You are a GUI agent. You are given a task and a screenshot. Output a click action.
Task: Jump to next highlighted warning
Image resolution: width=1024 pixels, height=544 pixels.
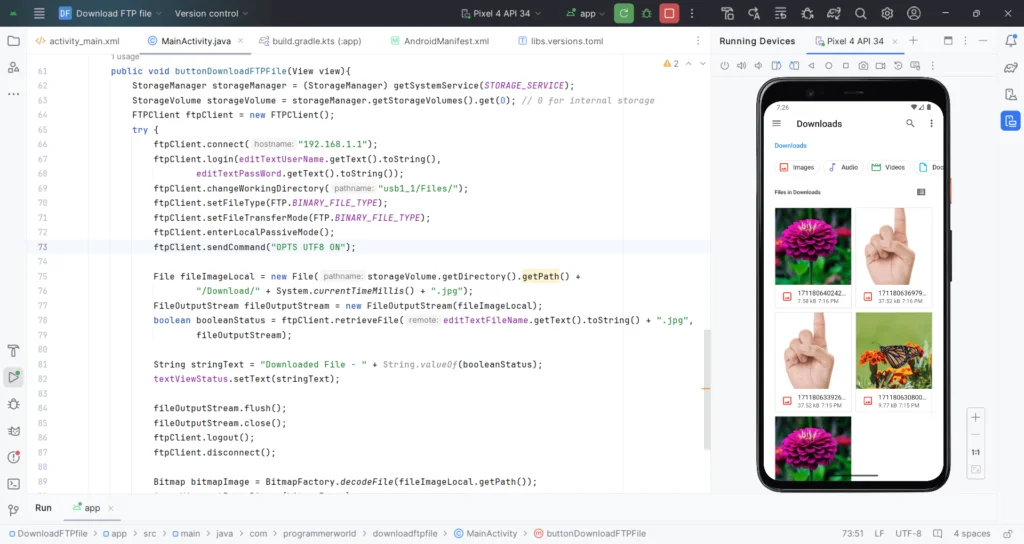coord(703,63)
